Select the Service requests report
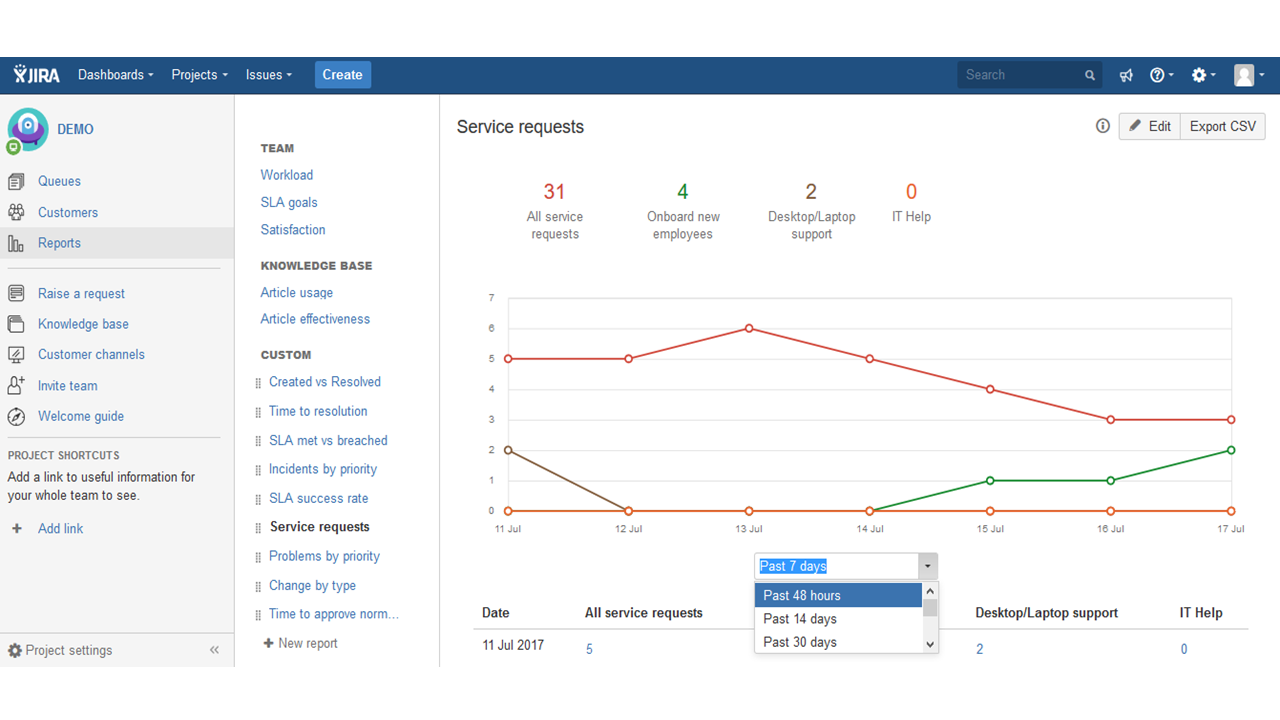This screenshot has height=720, width=1280. coord(320,527)
